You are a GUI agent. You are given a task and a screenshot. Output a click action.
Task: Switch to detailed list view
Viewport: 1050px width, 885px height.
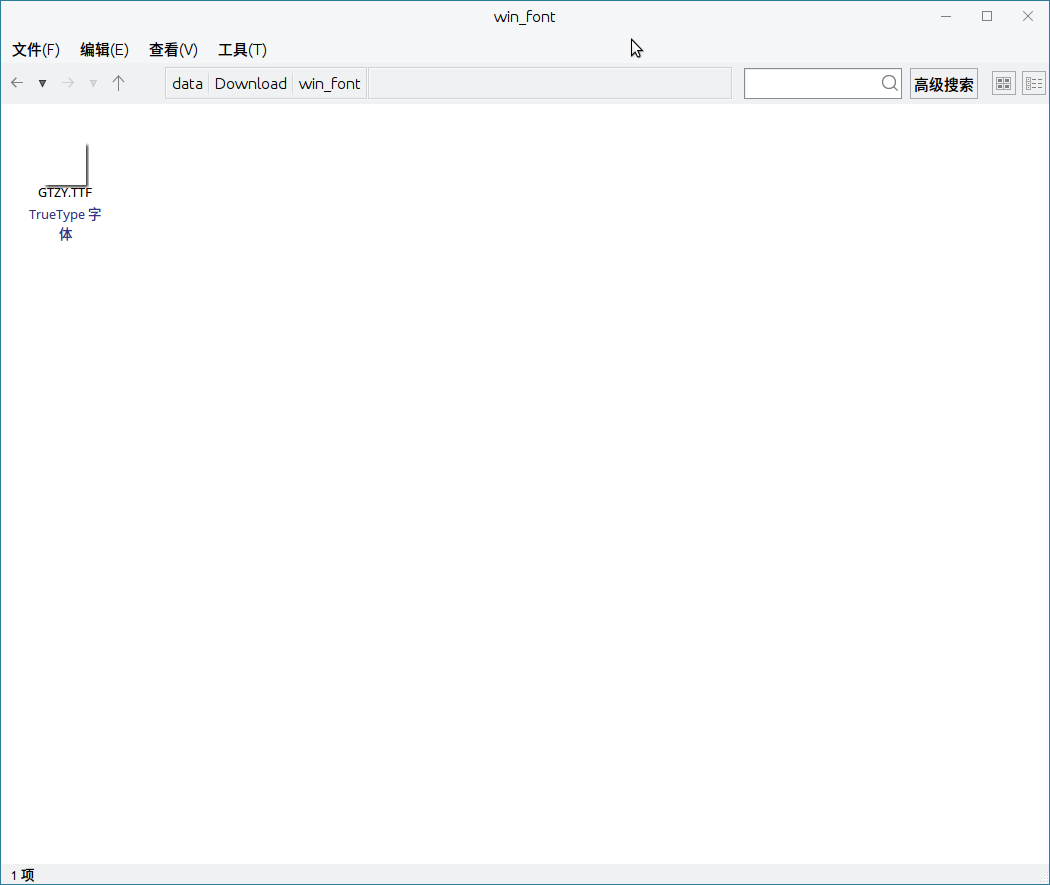tap(1034, 84)
